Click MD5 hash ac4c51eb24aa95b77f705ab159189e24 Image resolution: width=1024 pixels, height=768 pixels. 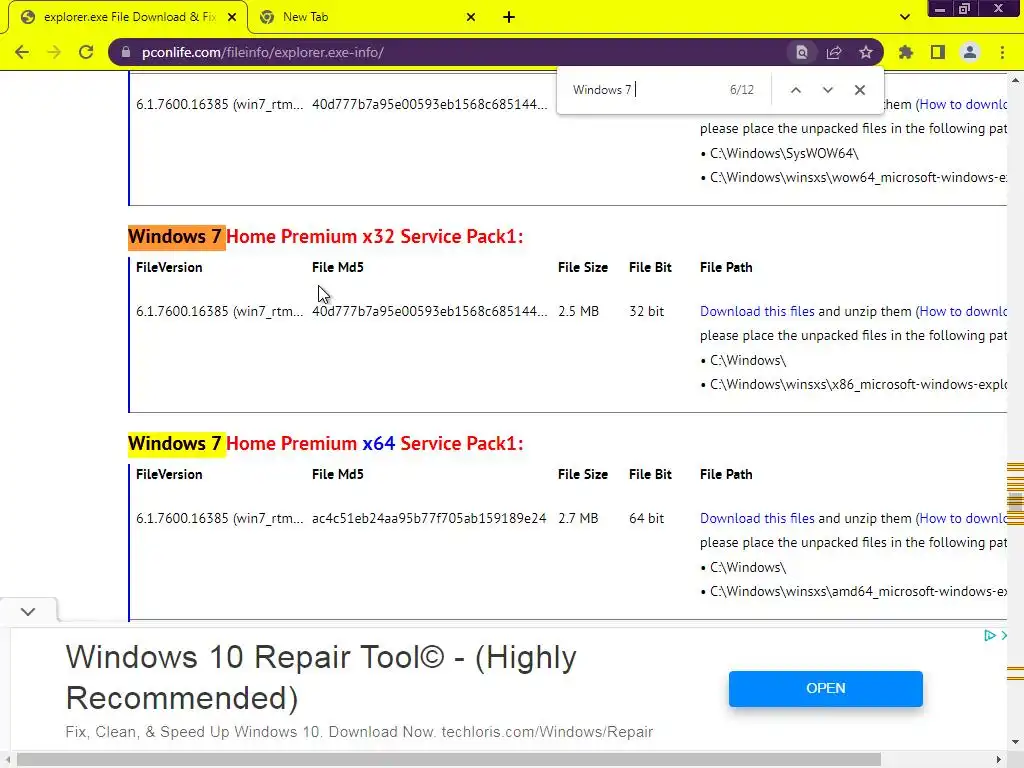(x=429, y=519)
